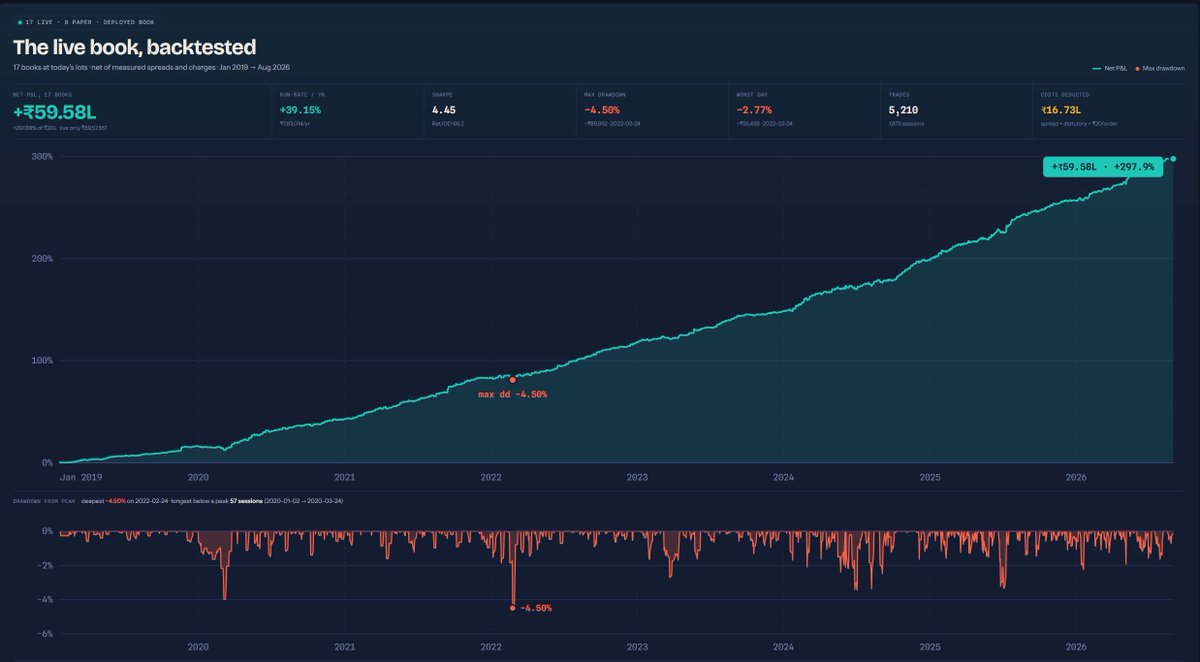This screenshot has width=1200, height=662.
Task: Click the teal end-of-curve marker dot
Action: tap(1173, 159)
